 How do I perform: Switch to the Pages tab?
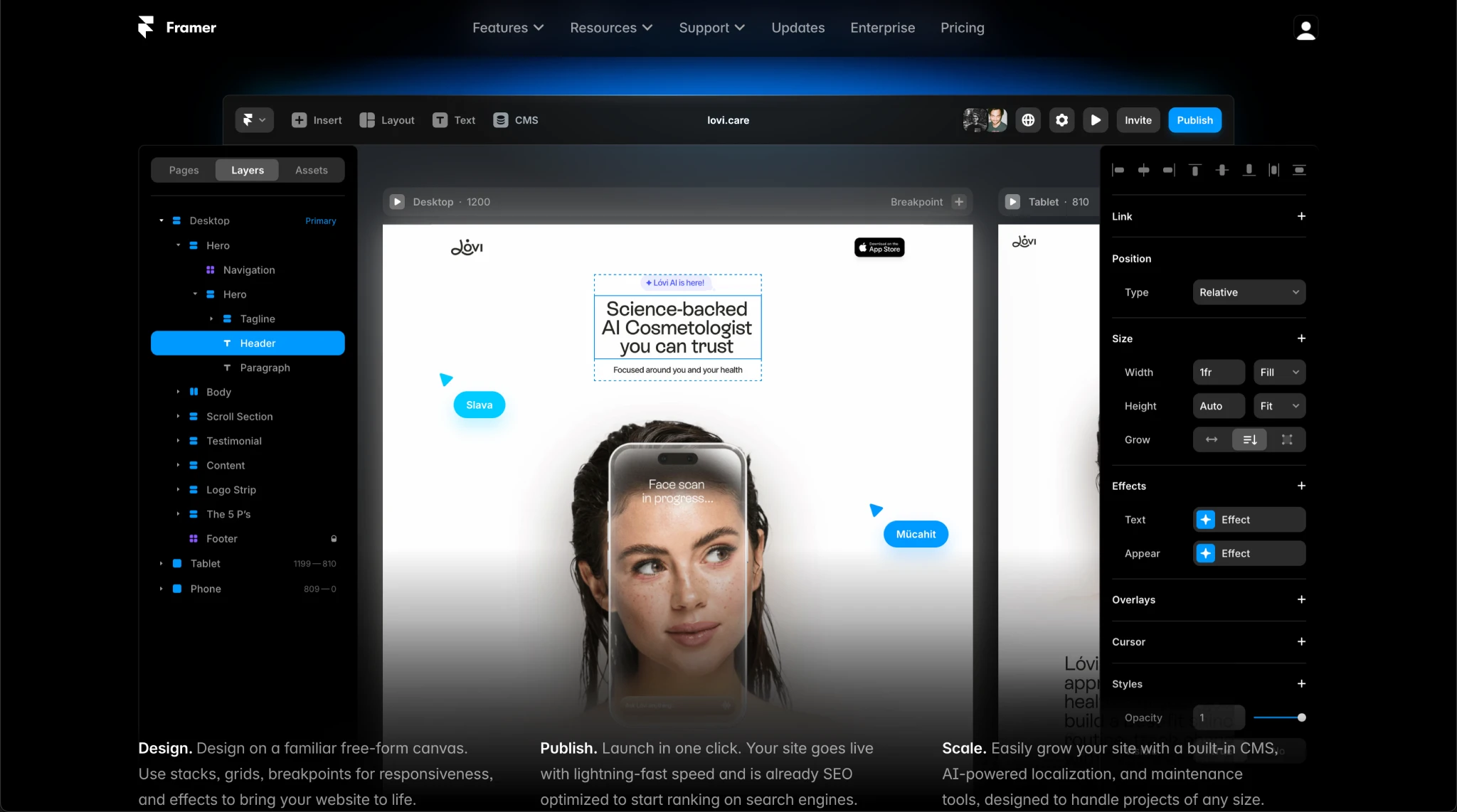tap(184, 171)
